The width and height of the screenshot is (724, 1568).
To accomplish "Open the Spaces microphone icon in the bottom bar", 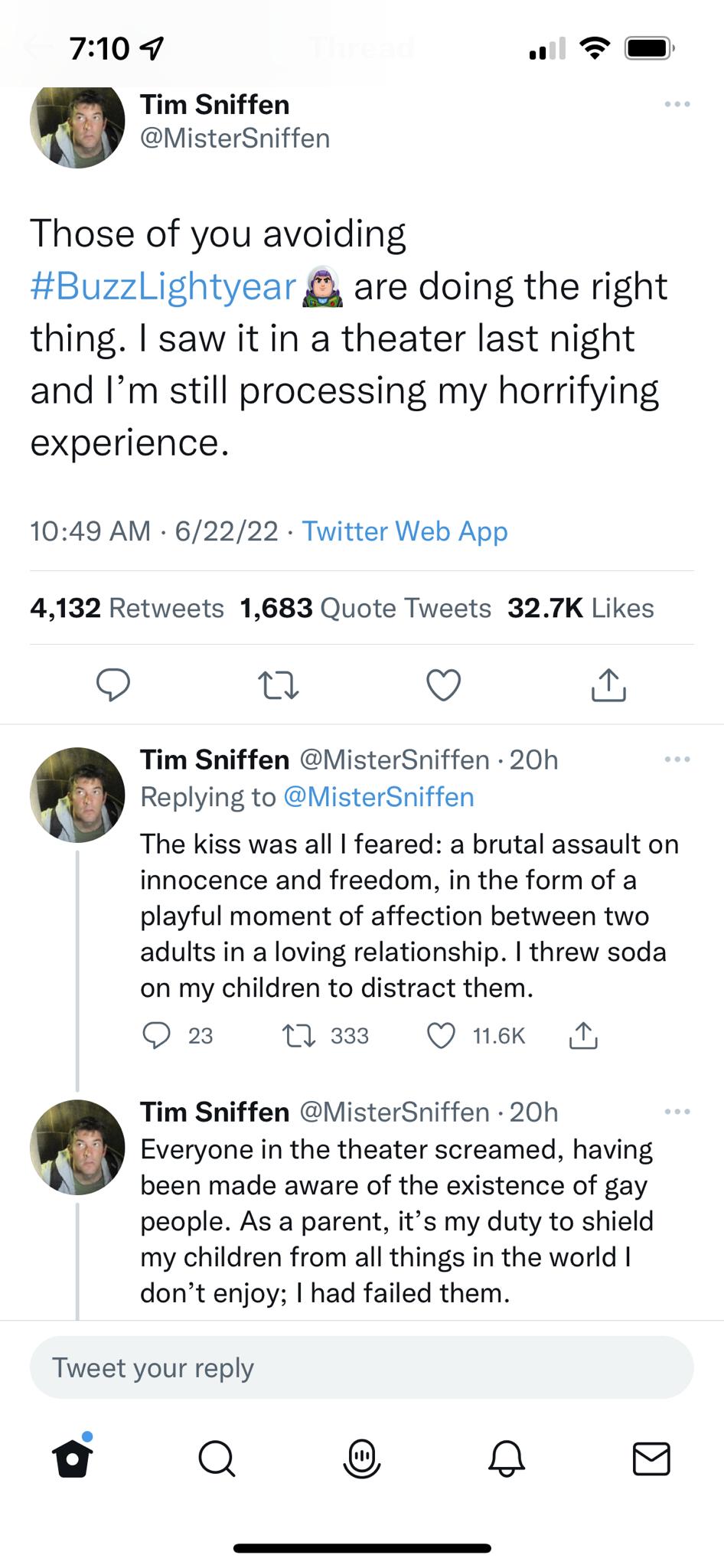I will tap(362, 1459).
